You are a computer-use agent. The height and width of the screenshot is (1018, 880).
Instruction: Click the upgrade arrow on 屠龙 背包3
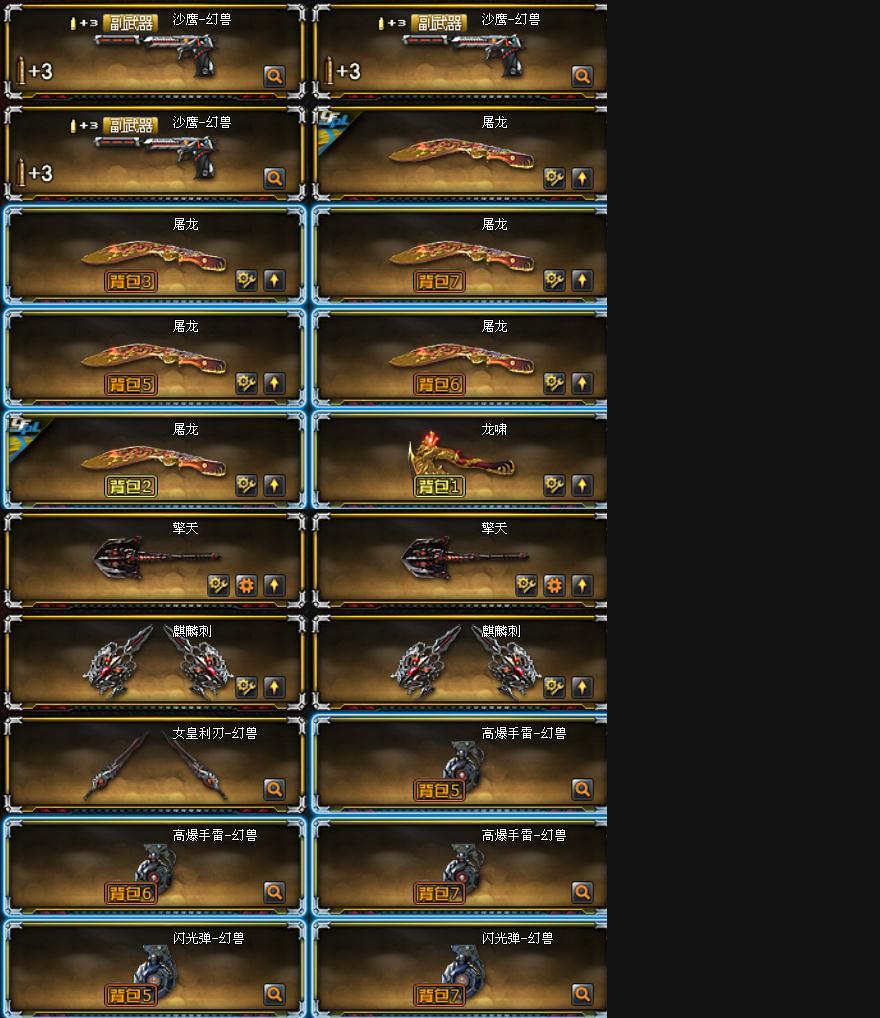[274, 280]
